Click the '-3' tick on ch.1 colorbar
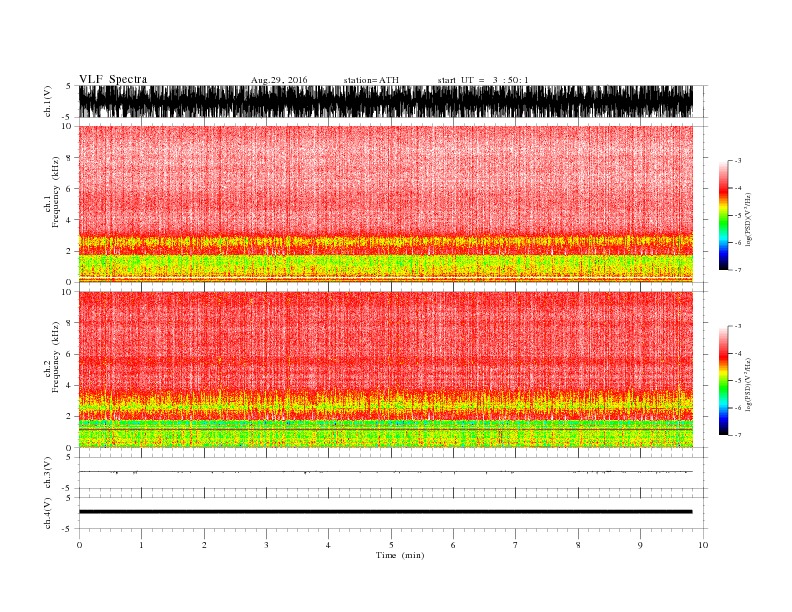 (738, 161)
